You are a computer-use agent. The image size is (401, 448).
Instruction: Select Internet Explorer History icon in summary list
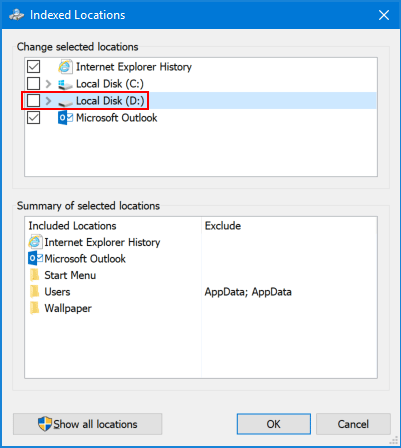click(35, 242)
